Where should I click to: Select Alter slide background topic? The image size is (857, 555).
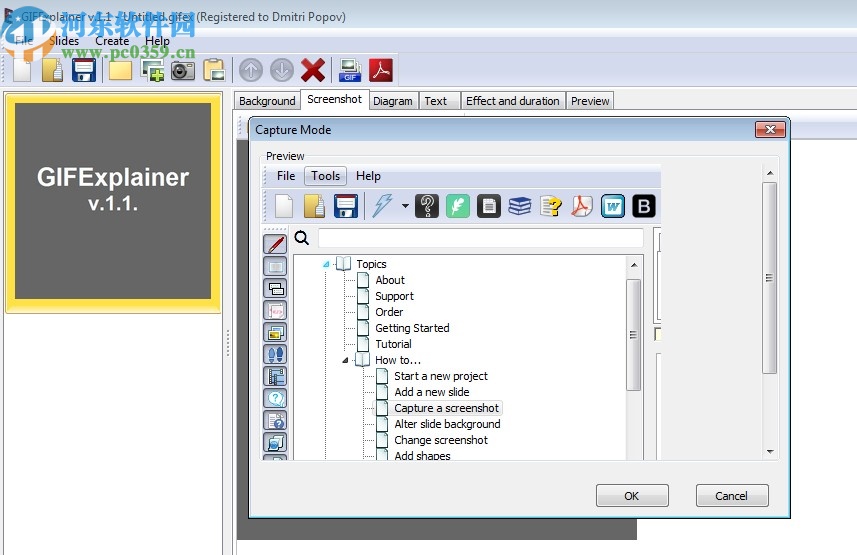click(447, 424)
